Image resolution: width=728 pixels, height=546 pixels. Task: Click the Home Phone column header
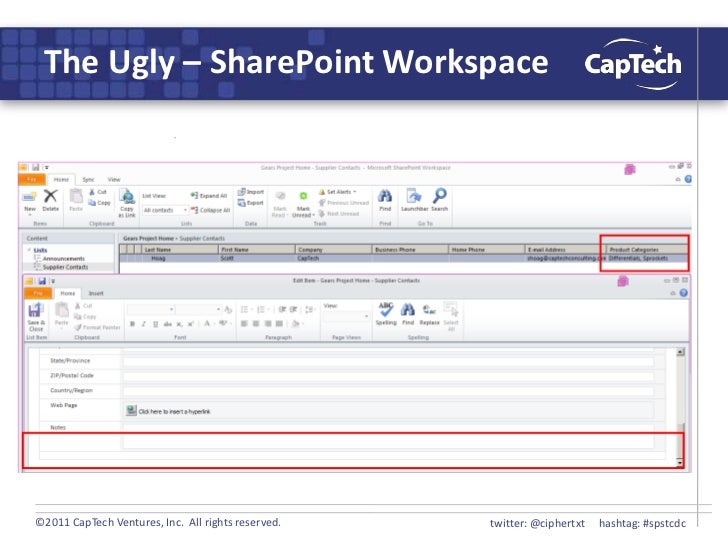487,249
